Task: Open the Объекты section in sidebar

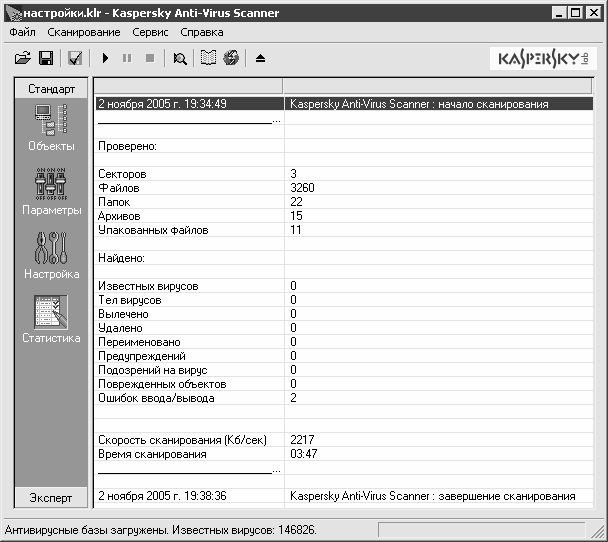Action: 51,128
